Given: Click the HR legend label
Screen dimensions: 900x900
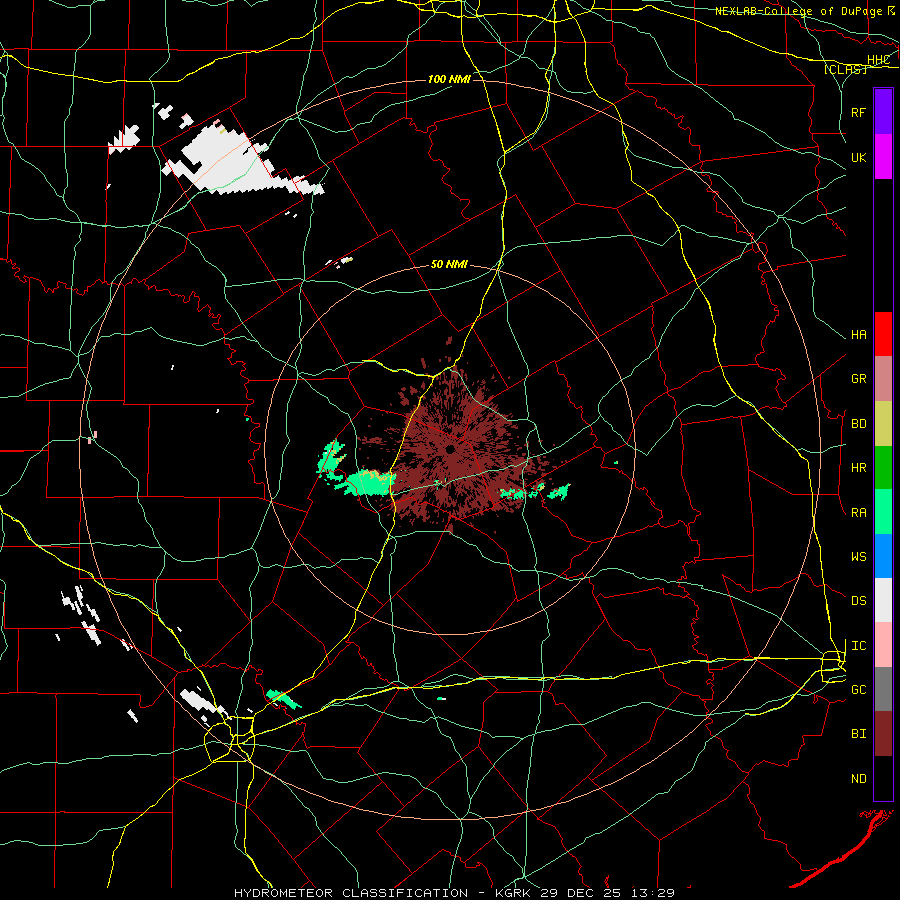Looking at the screenshot, I should point(859,468).
